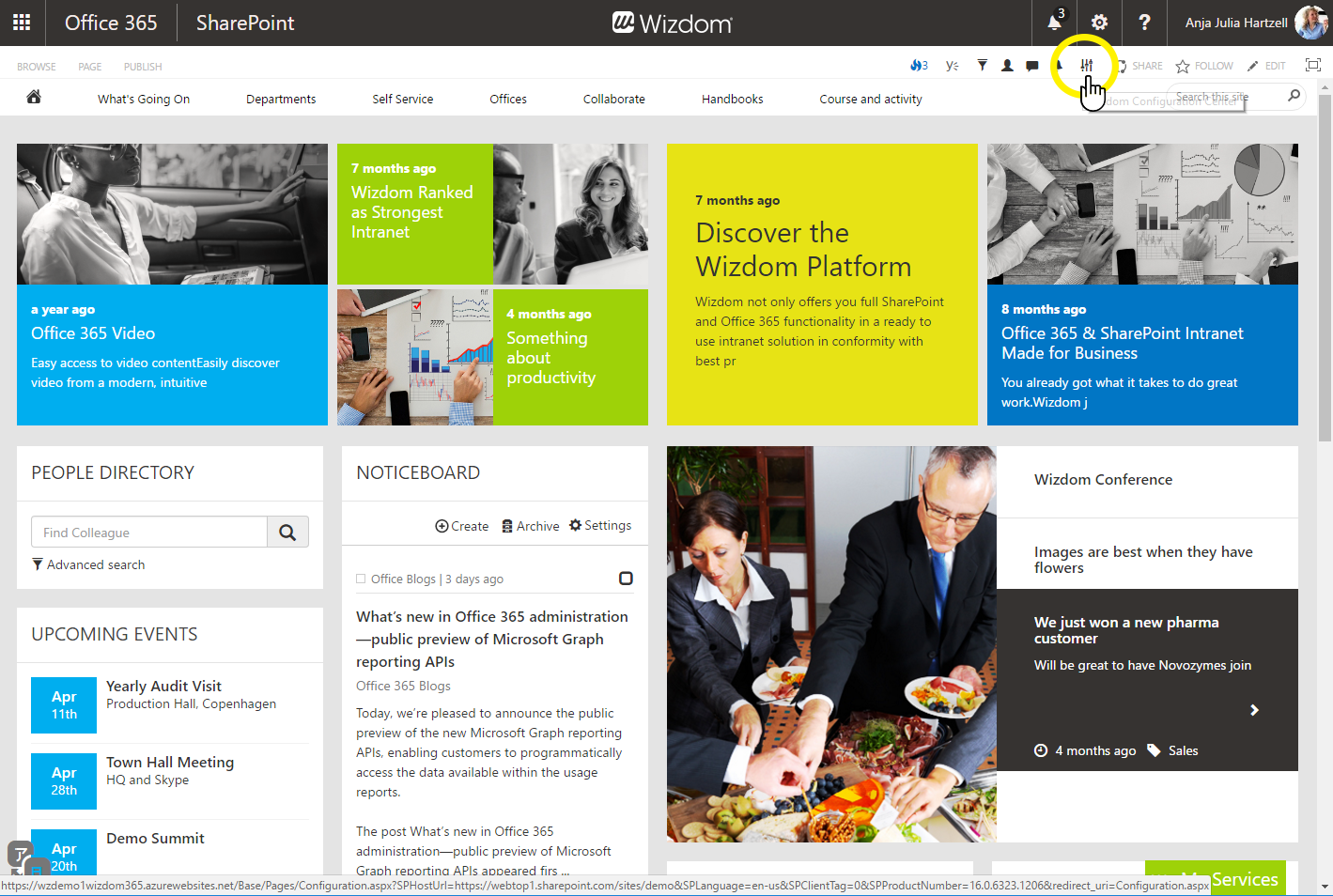Open the noticeboard Settings
The image size is (1333, 896).
pyautogui.click(x=600, y=525)
